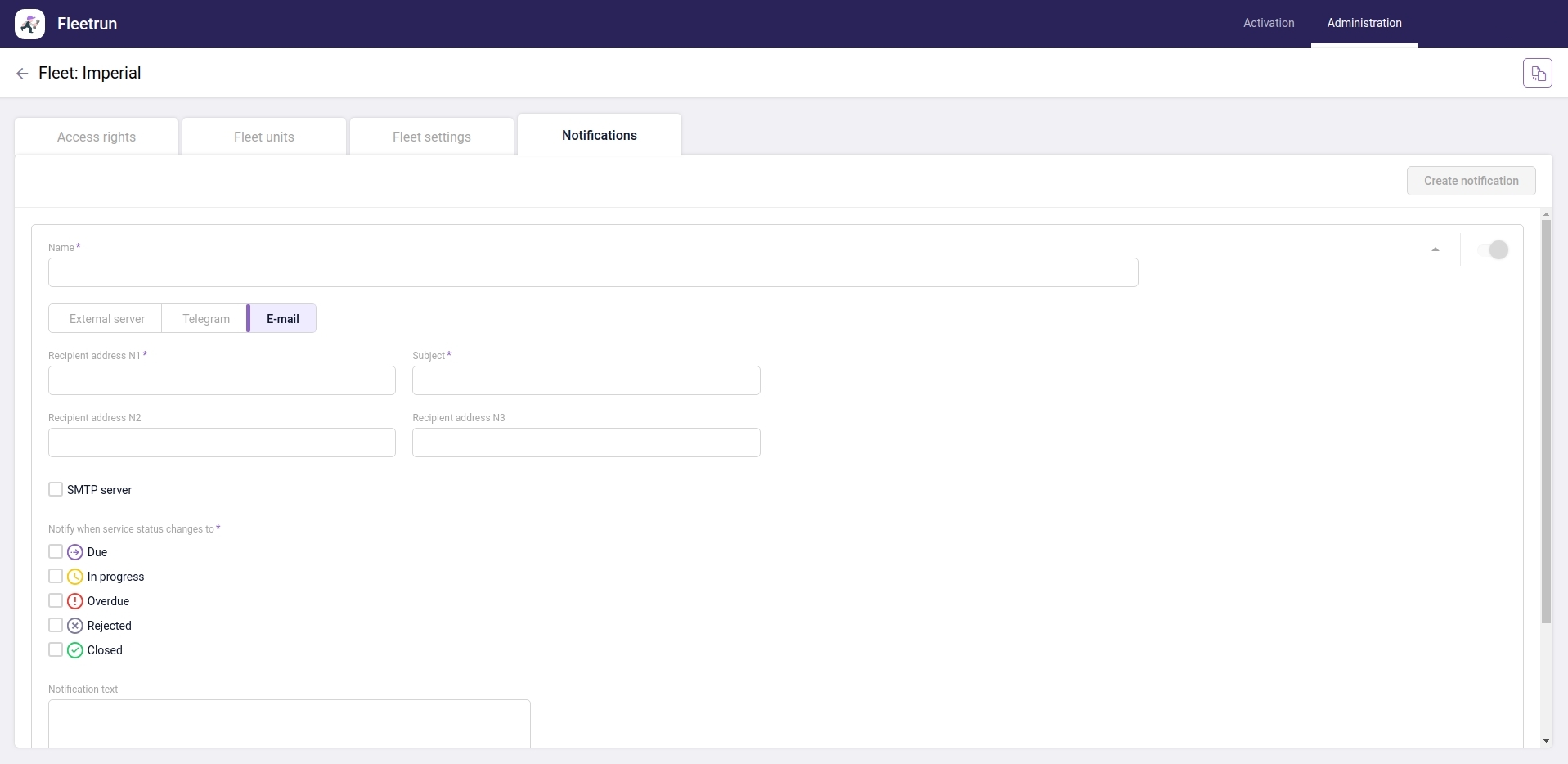Enable the SMTP server checkbox
Image resolution: width=1568 pixels, height=764 pixels.
(55, 488)
